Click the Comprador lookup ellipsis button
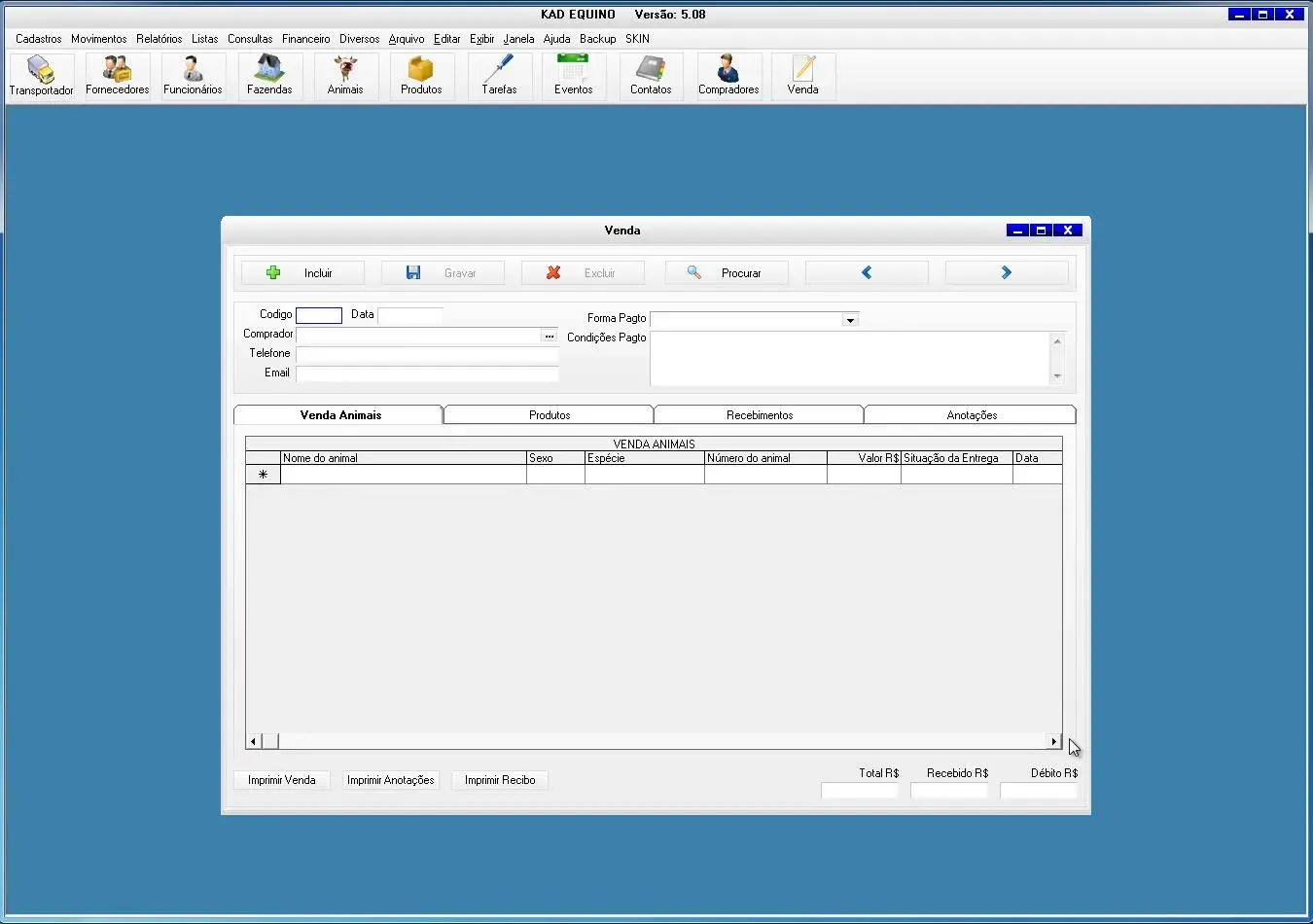Viewport: 1313px width, 924px height. pyautogui.click(x=550, y=336)
